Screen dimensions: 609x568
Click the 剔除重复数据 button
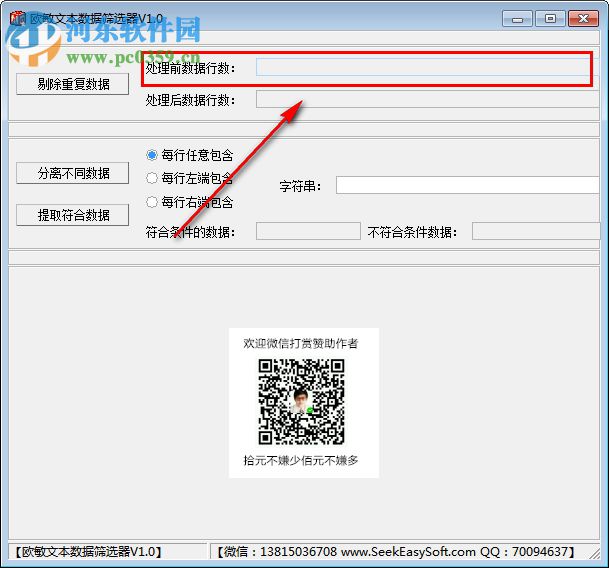click(73, 84)
